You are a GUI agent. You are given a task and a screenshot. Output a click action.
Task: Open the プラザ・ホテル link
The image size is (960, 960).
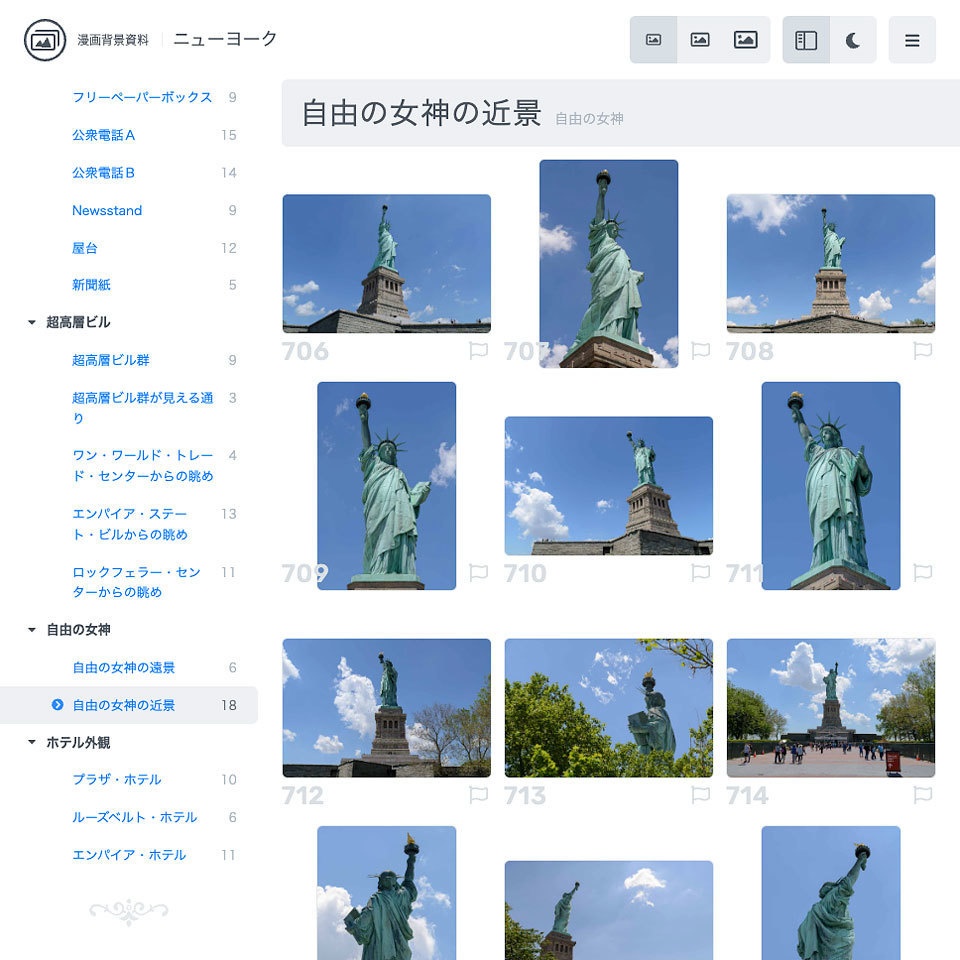[x=116, y=779]
